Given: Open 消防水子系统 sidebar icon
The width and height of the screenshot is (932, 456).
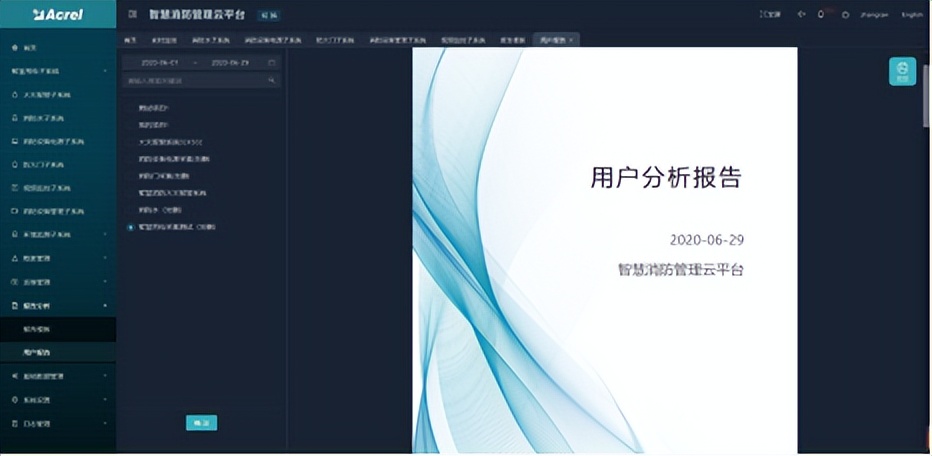Looking at the screenshot, I should click(15, 118).
